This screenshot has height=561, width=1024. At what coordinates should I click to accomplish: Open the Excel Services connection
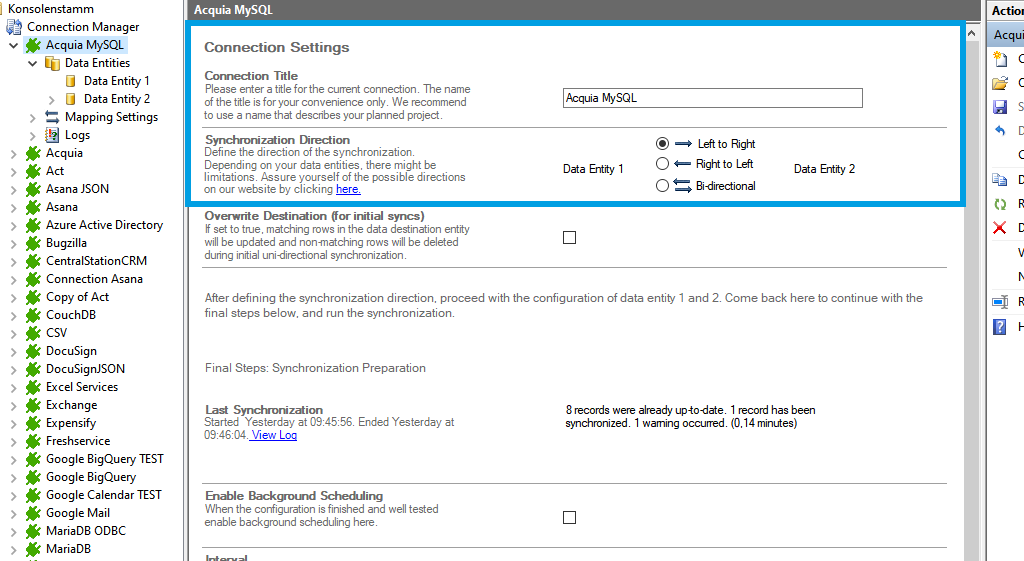81,387
